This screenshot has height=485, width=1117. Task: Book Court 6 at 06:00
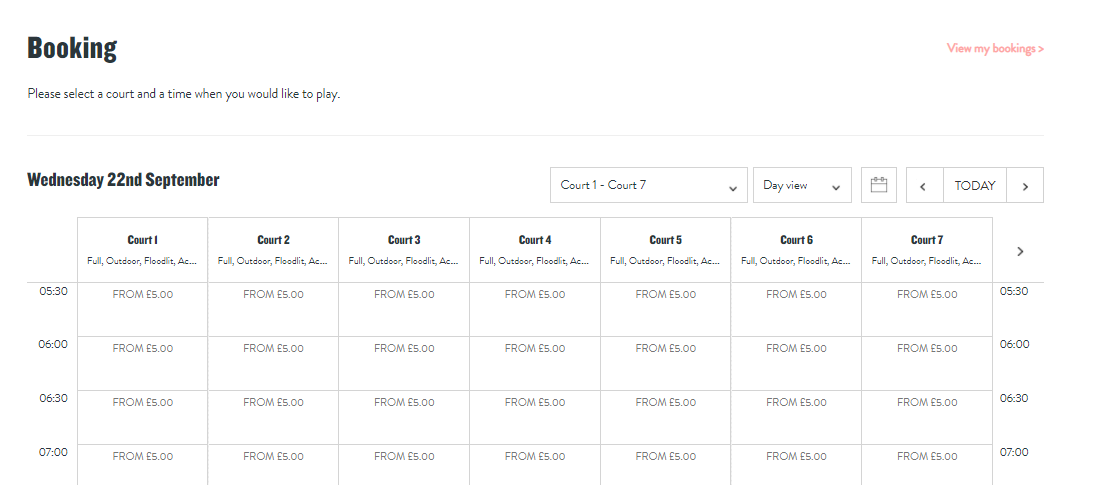coord(796,363)
